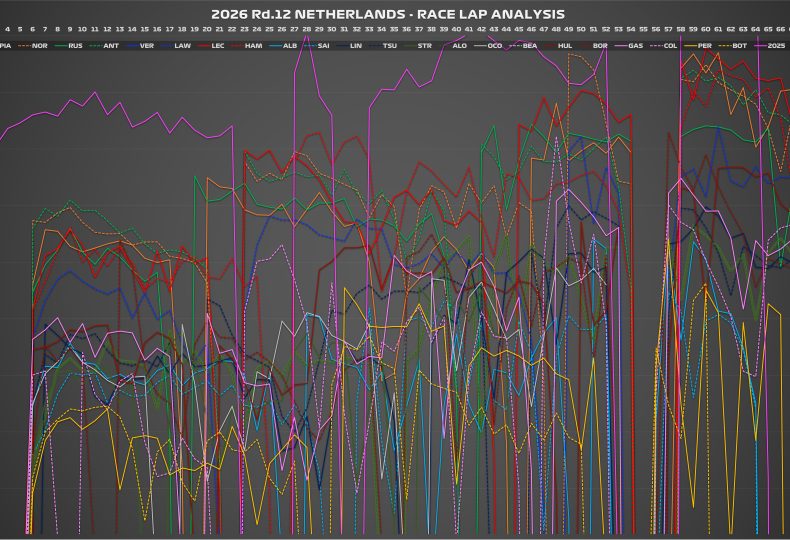Click lap number 10 on axis
The width and height of the screenshot is (790, 540).
click(x=82, y=30)
